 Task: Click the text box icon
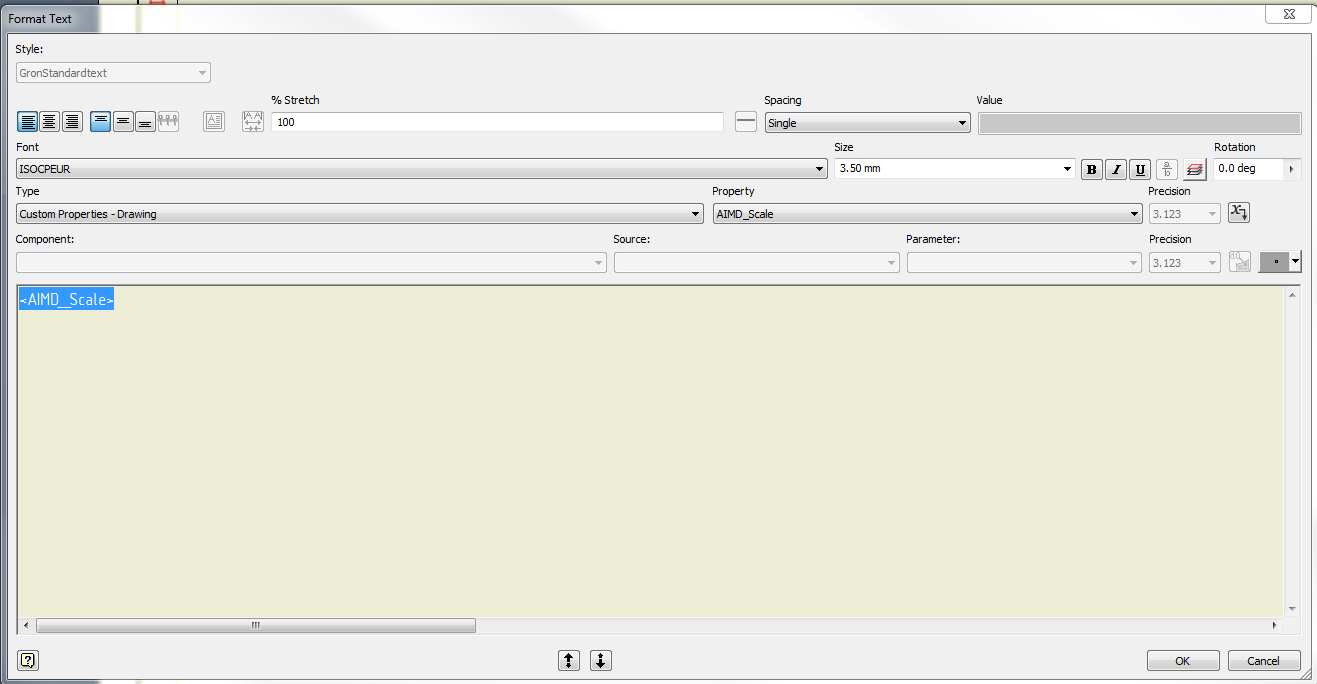(x=214, y=122)
